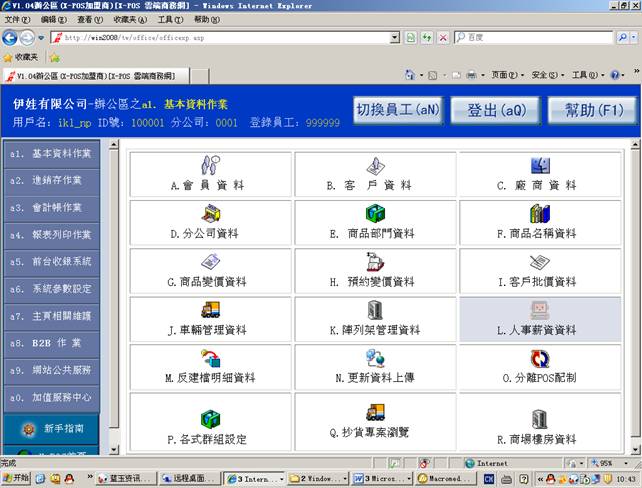Click C.廠商資料 vendor icon
Viewport: 642px width, 488px height.
(540, 166)
